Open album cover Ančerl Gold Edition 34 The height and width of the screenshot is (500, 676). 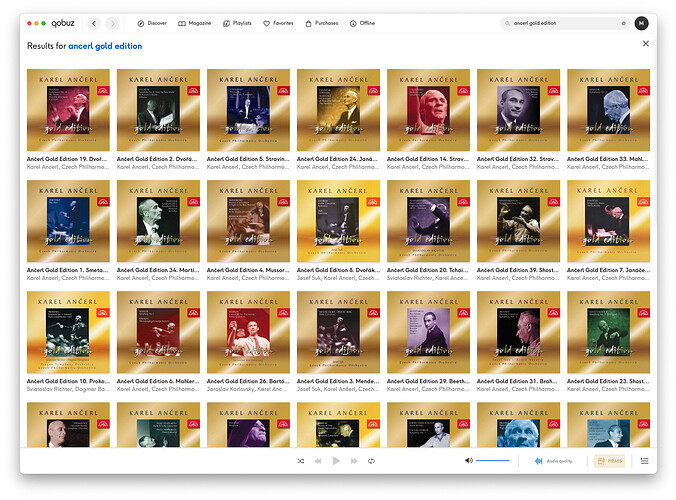(x=158, y=221)
